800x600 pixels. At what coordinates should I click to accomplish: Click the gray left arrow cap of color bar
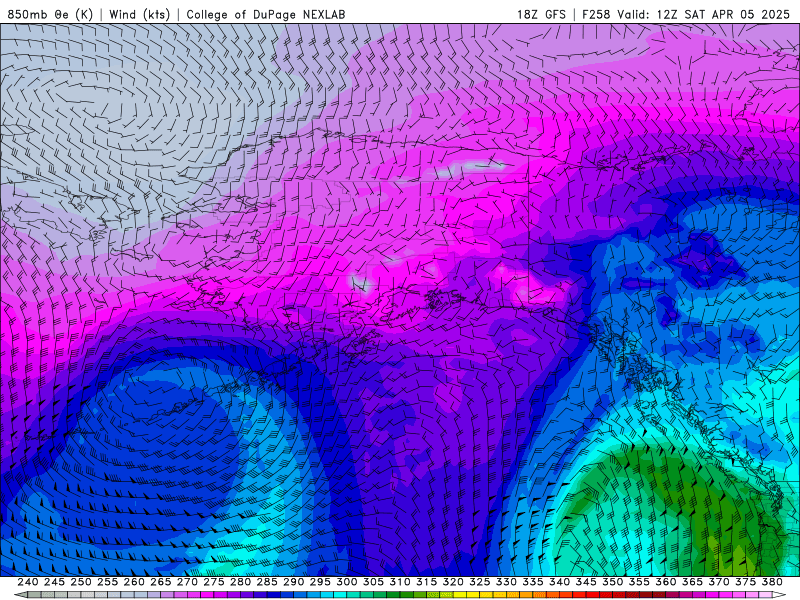20,595
